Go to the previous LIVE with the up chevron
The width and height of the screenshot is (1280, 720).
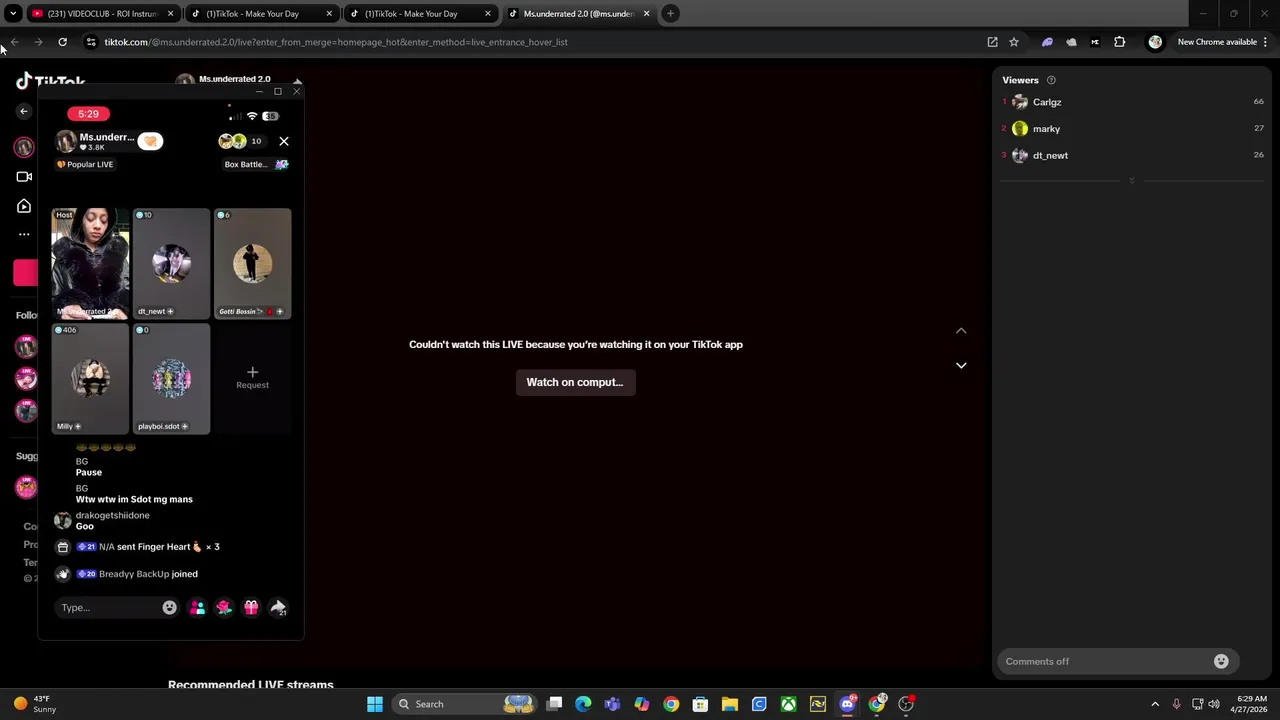[x=961, y=331]
